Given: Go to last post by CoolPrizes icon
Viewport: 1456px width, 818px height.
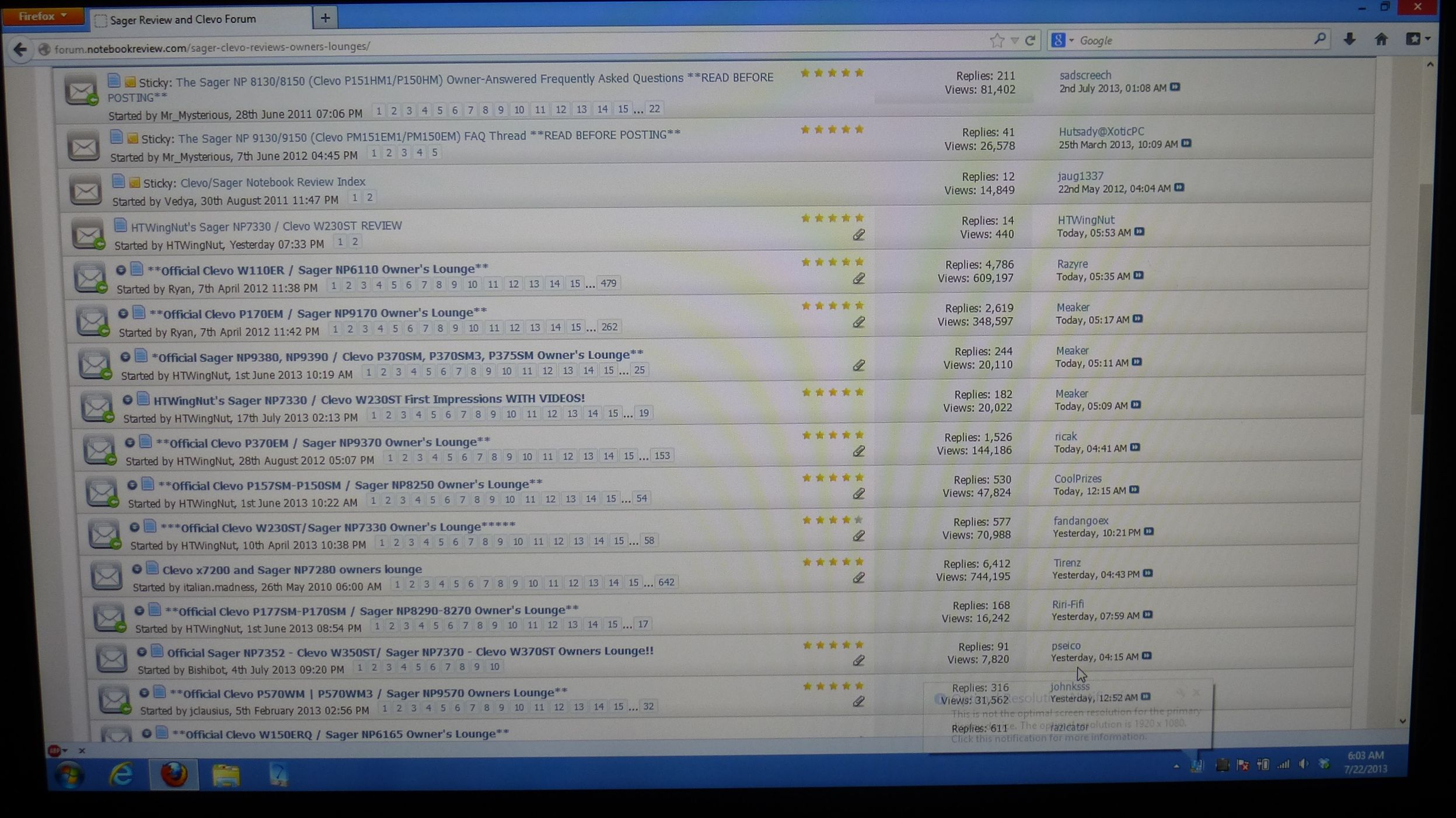Looking at the screenshot, I should pyautogui.click(x=1133, y=490).
